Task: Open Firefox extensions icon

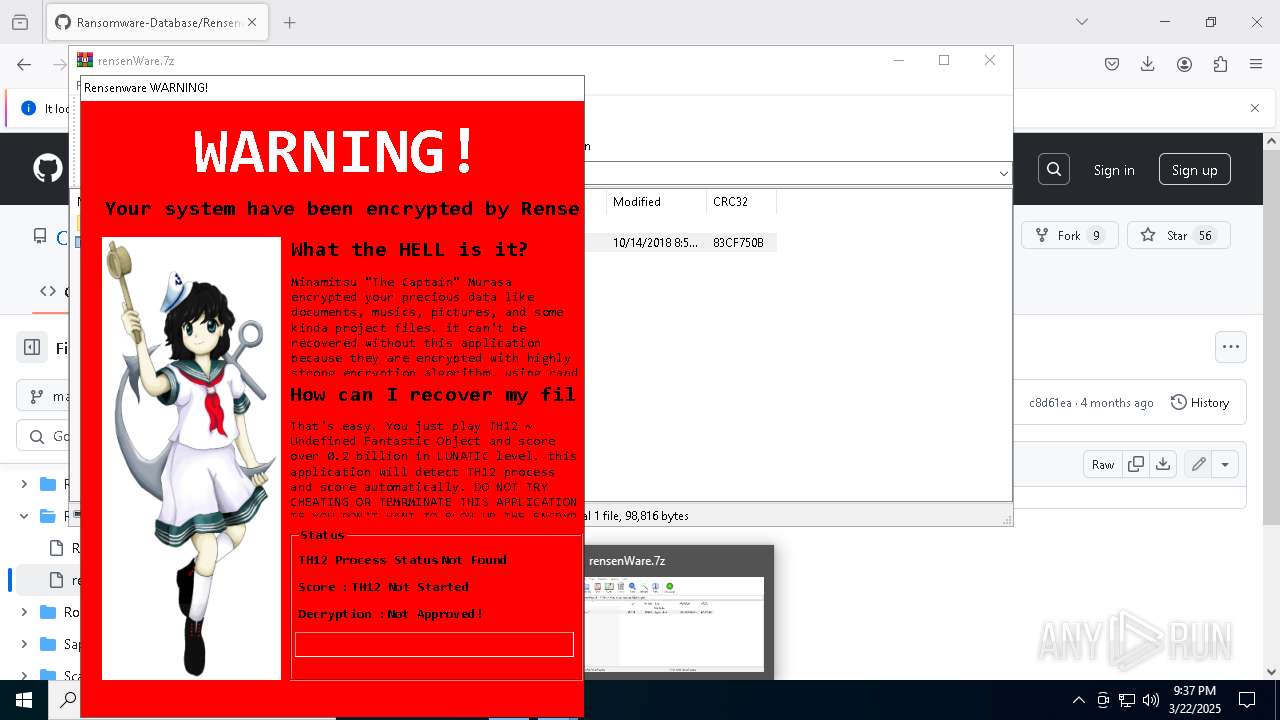Action: 1220,64
